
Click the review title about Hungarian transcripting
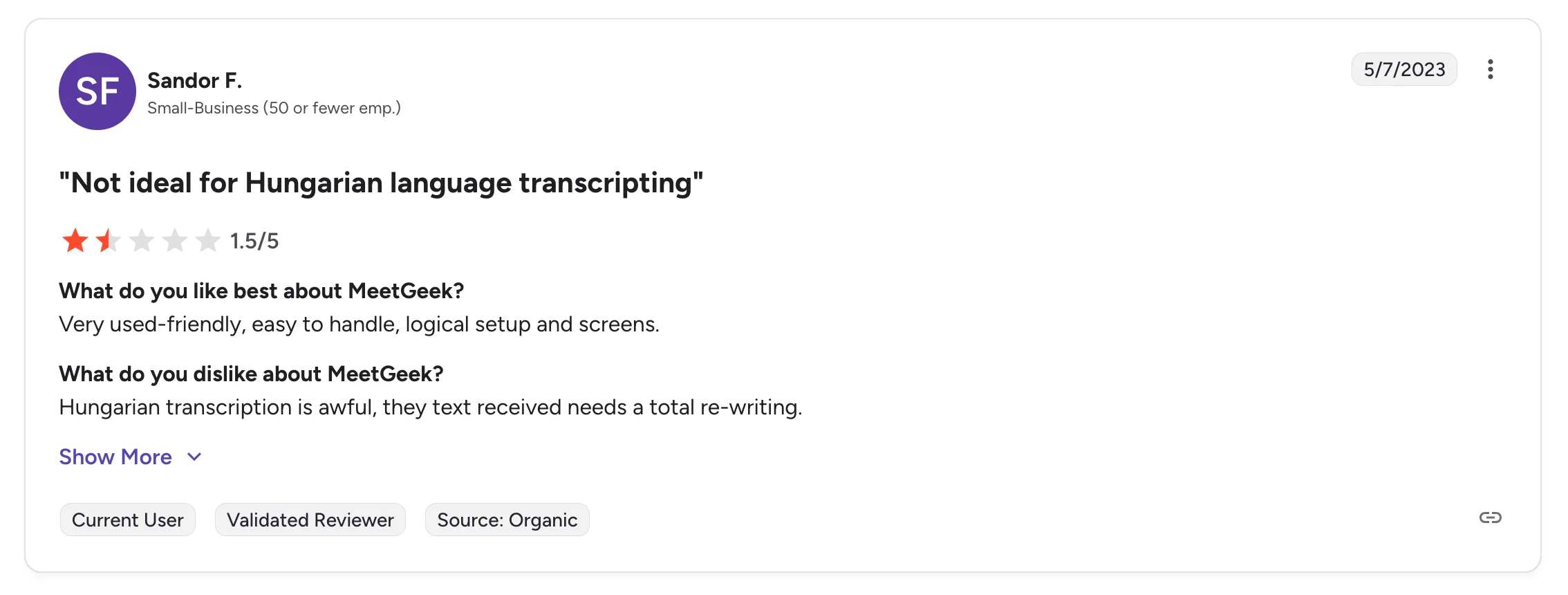click(381, 182)
